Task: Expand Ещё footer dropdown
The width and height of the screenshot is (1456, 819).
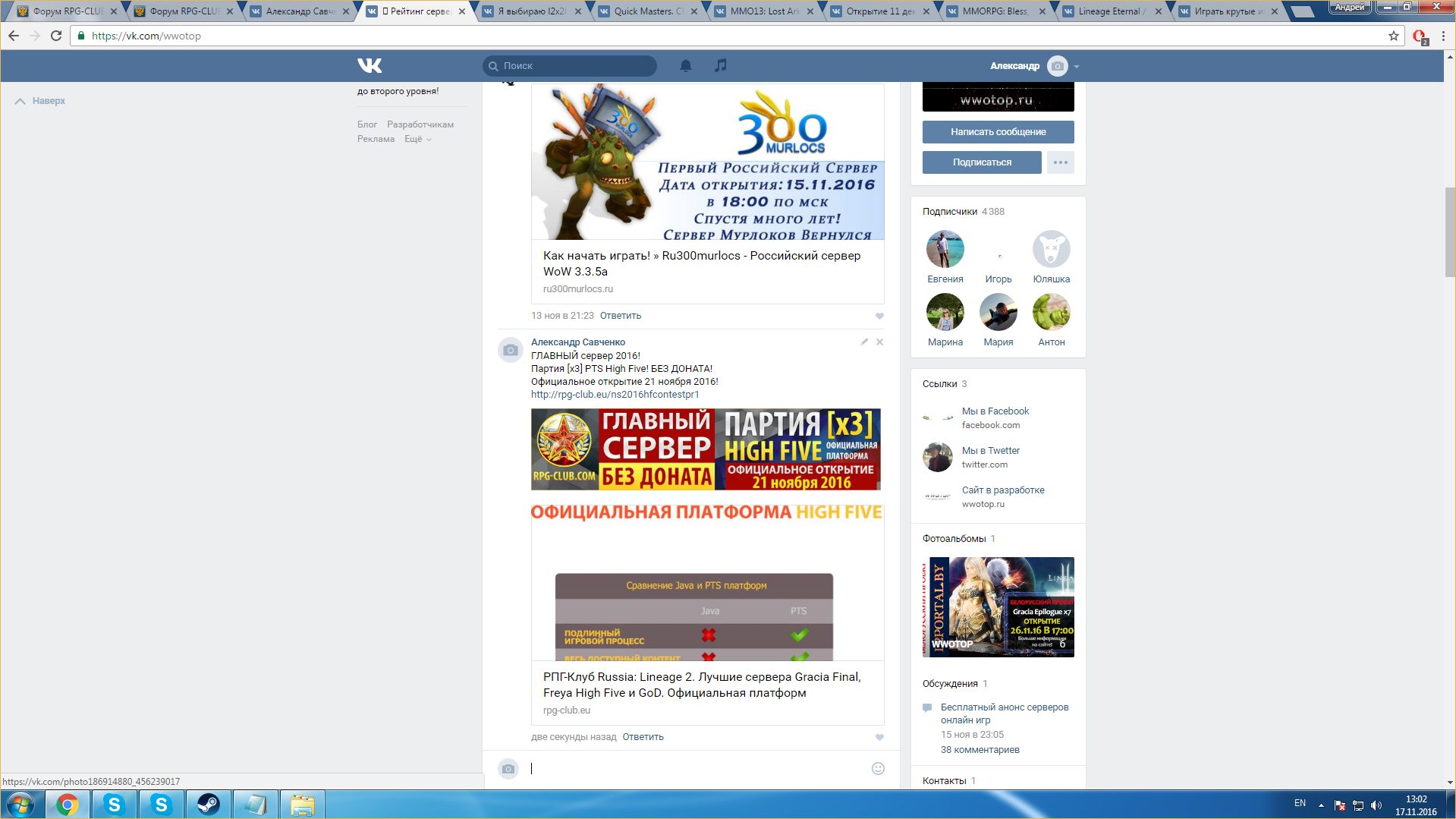Action: tap(418, 139)
